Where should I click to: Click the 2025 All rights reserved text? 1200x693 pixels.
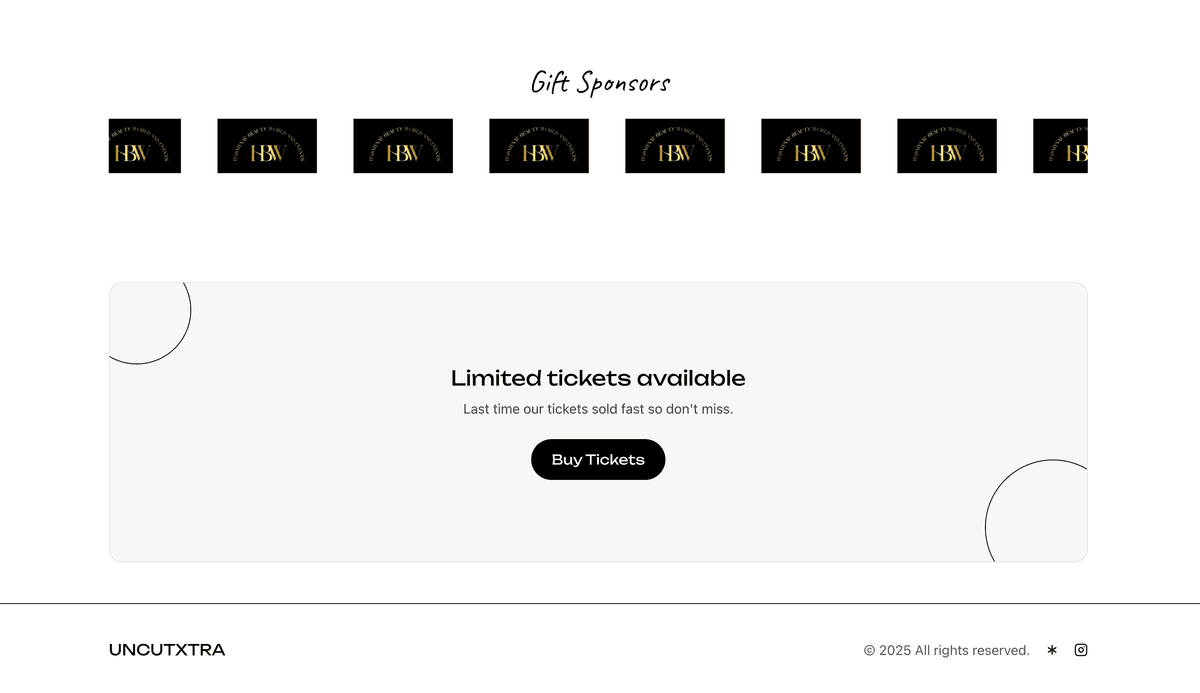pyautogui.click(x=947, y=650)
